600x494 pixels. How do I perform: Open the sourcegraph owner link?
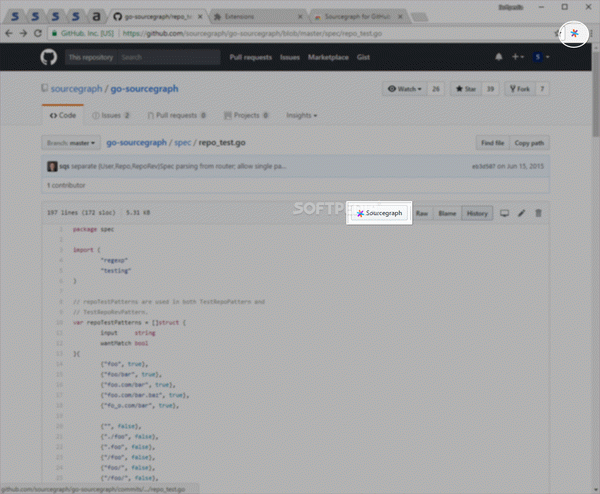click(77, 89)
